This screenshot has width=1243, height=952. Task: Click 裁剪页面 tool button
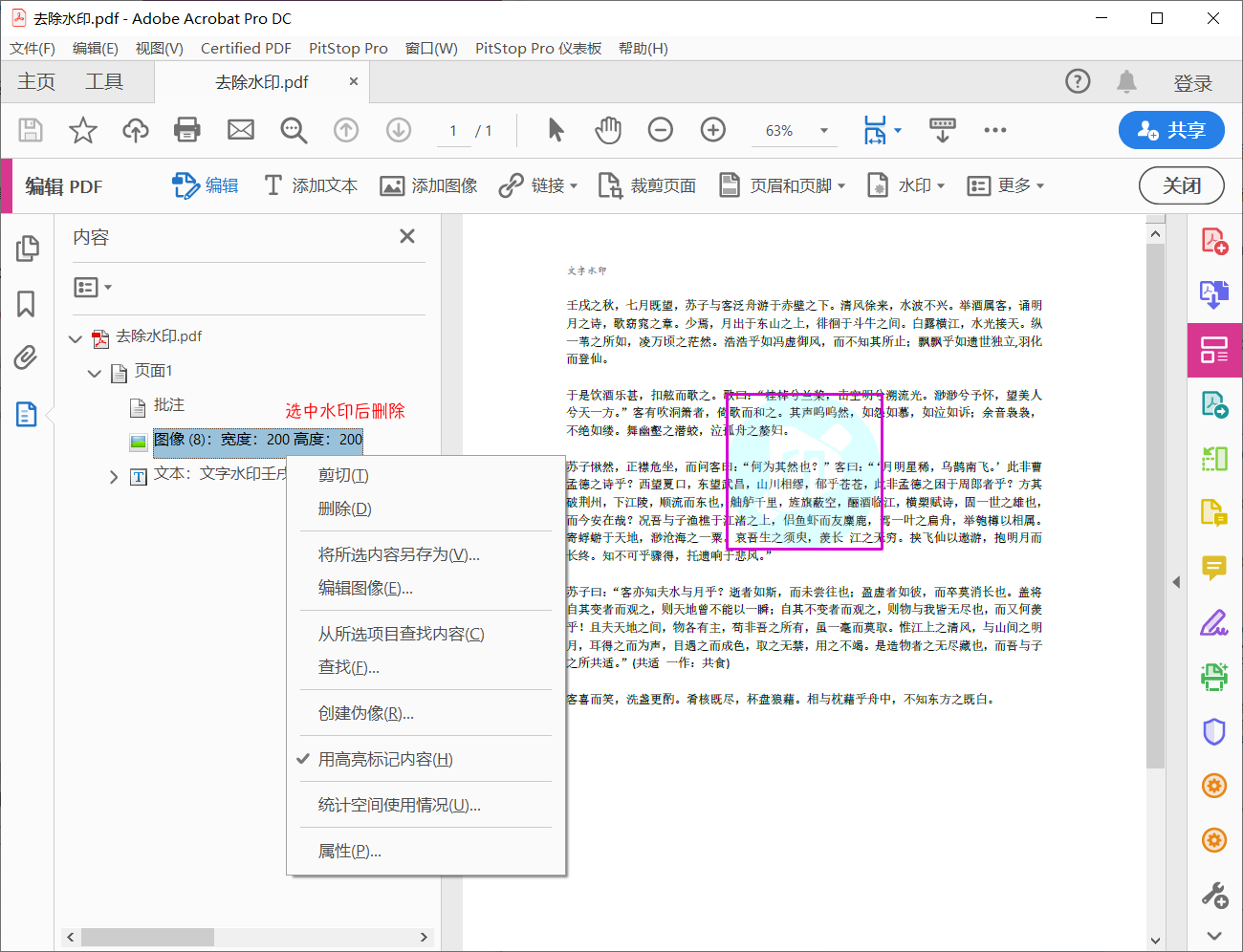coord(647,185)
